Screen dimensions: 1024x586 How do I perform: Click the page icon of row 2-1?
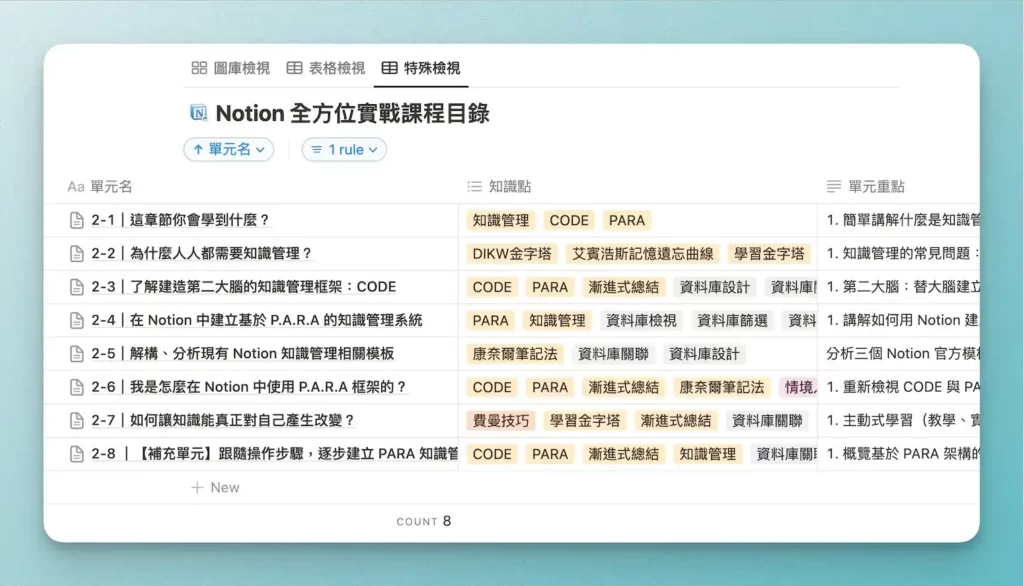pyautogui.click(x=76, y=220)
